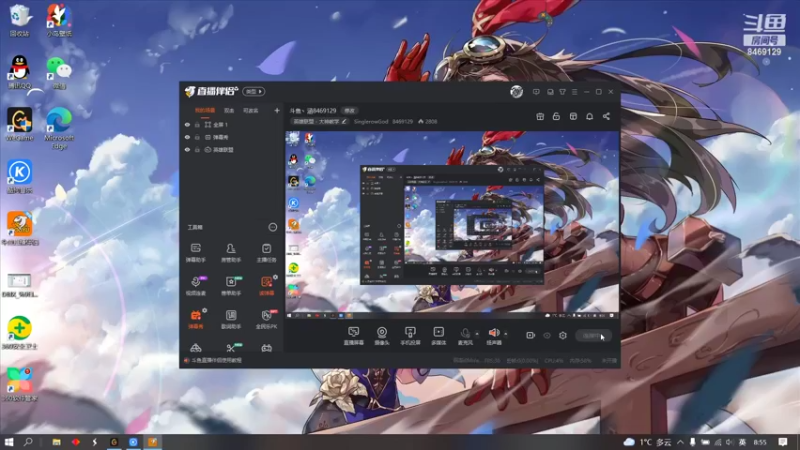Click the 修改 button next to room title

(x=349, y=111)
